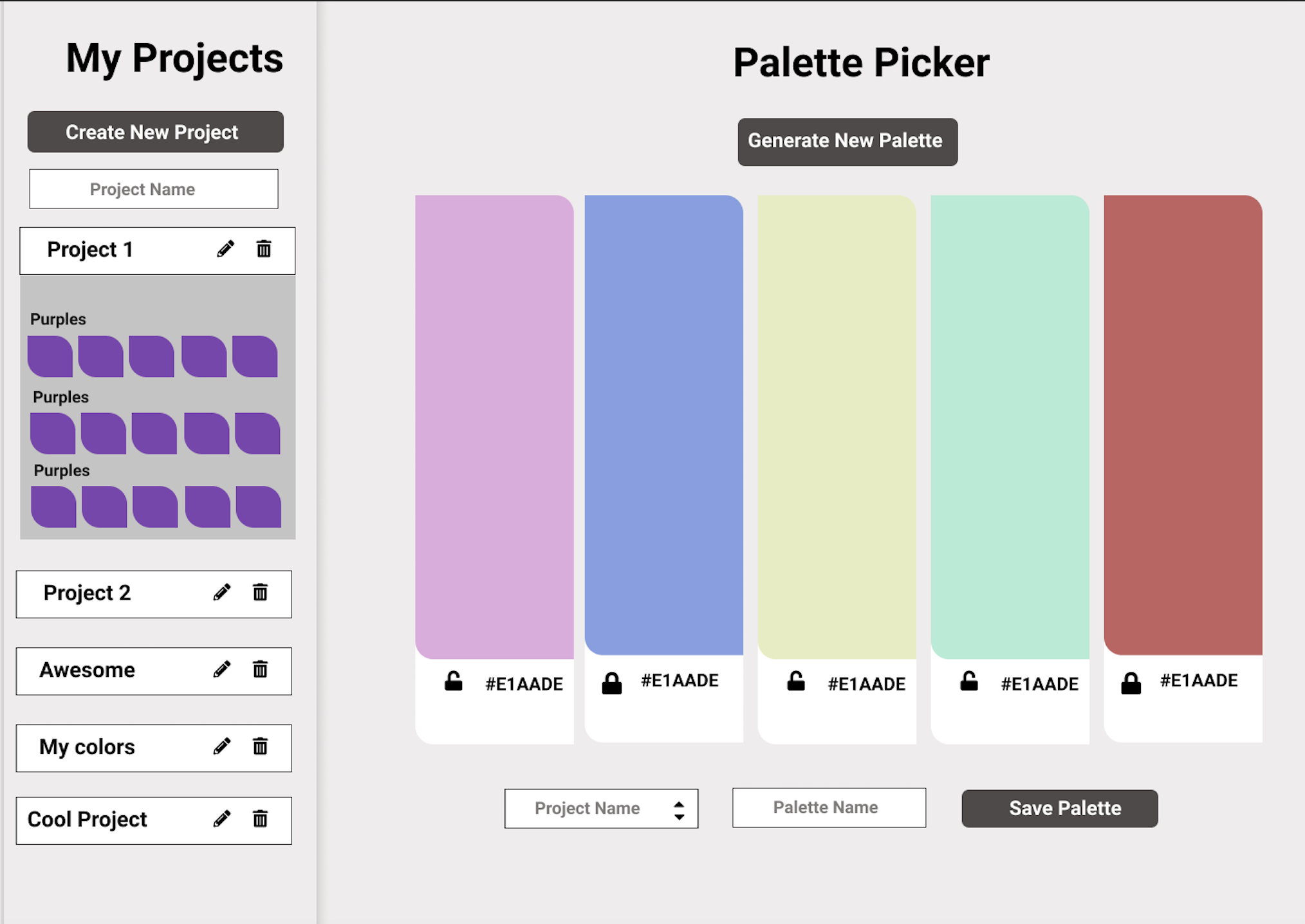Delete My colors using trash icon

[x=260, y=747]
